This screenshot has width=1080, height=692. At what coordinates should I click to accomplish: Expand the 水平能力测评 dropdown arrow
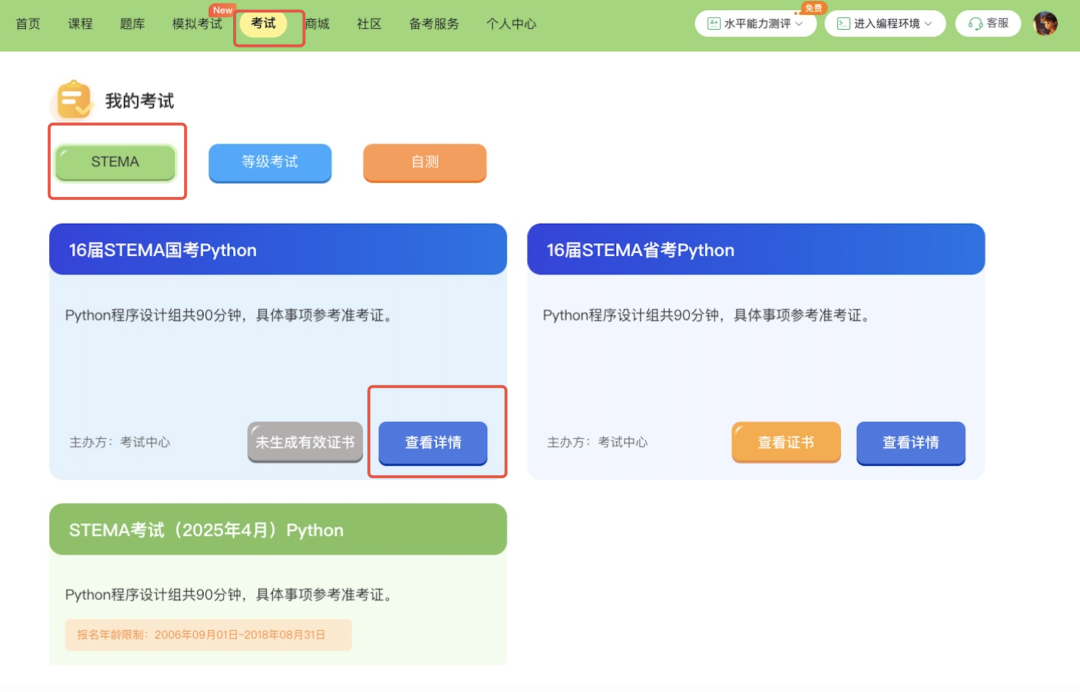tap(798, 23)
